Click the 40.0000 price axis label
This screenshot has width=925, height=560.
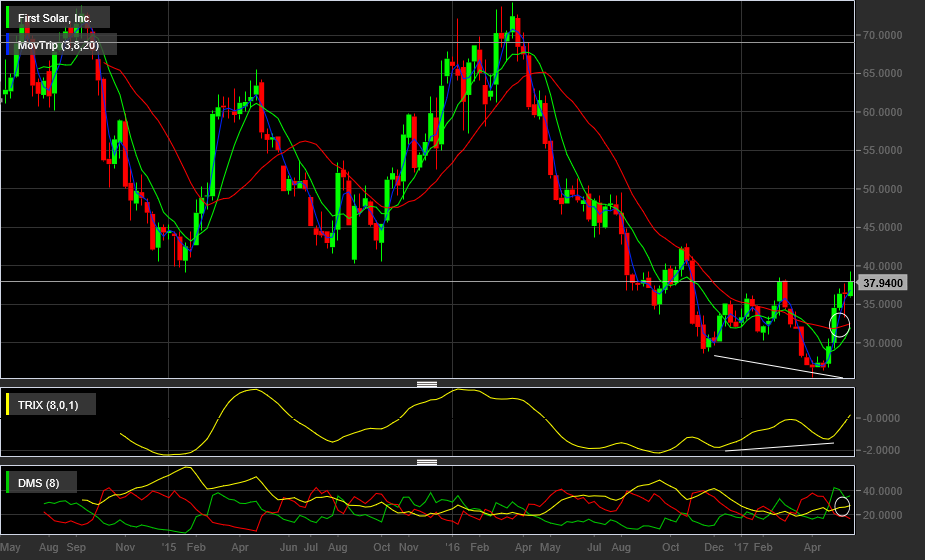pos(883,266)
